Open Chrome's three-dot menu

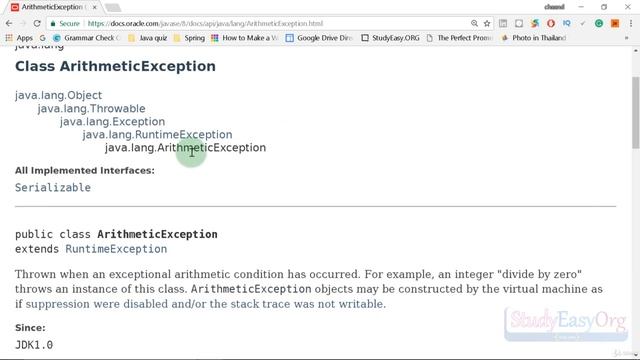[x=631, y=24]
